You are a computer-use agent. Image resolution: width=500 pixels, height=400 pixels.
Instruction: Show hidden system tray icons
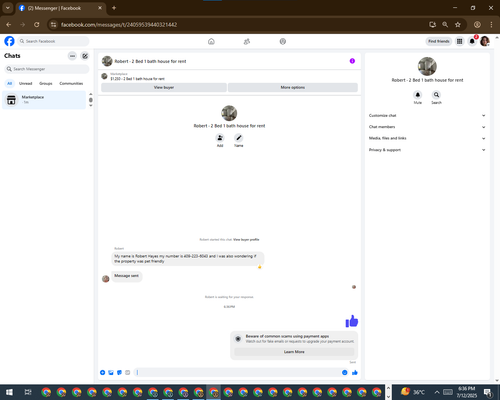pyautogui.click(x=437, y=392)
